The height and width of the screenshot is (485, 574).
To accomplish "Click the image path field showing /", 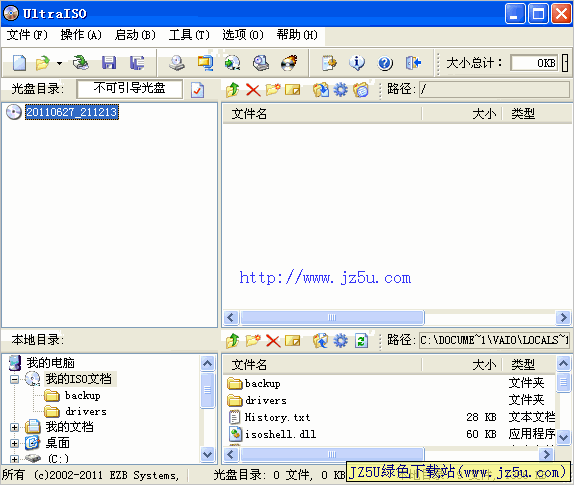I will [x=494, y=89].
